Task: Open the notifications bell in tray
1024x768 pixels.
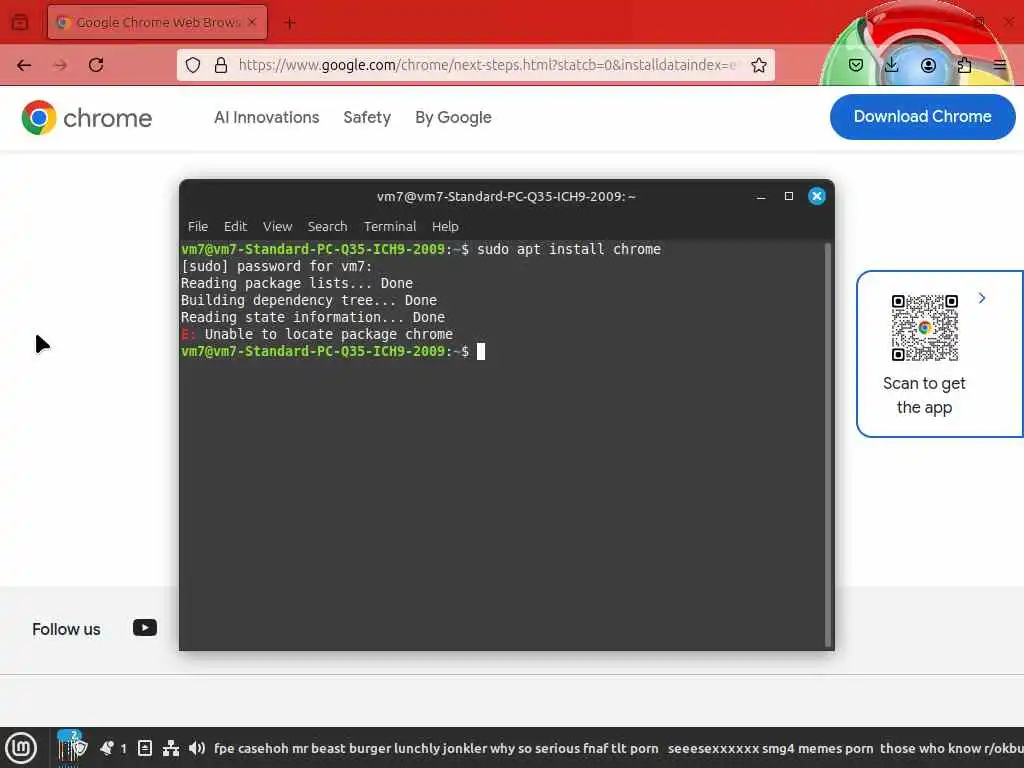Action: coord(107,748)
